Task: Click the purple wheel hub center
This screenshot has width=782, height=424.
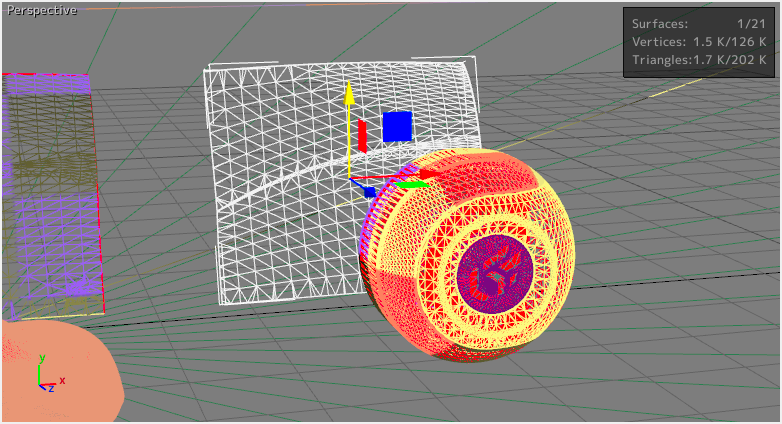Action: pyautogui.click(x=495, y=272)
